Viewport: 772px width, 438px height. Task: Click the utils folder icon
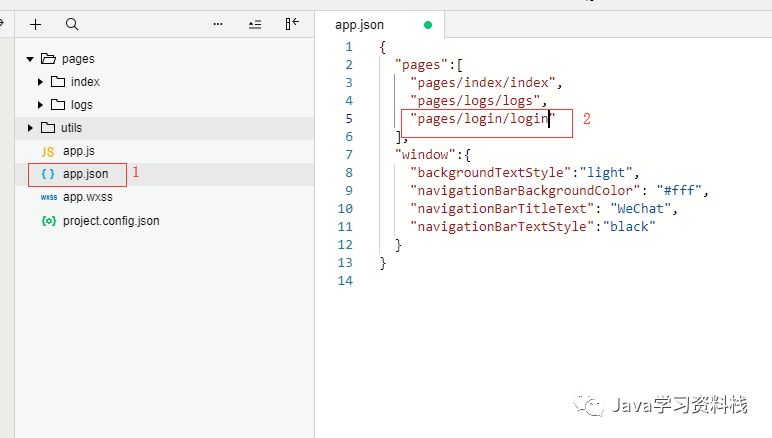point(48,127)
